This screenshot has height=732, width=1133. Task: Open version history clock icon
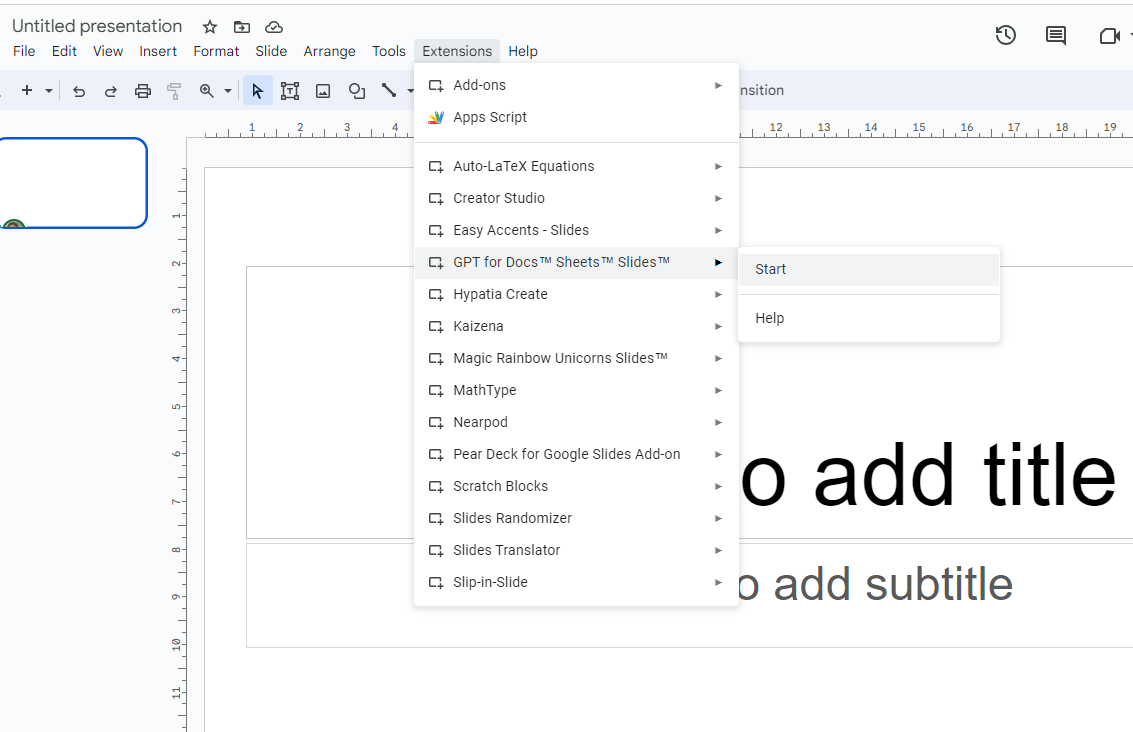[x=1006, y=35]
